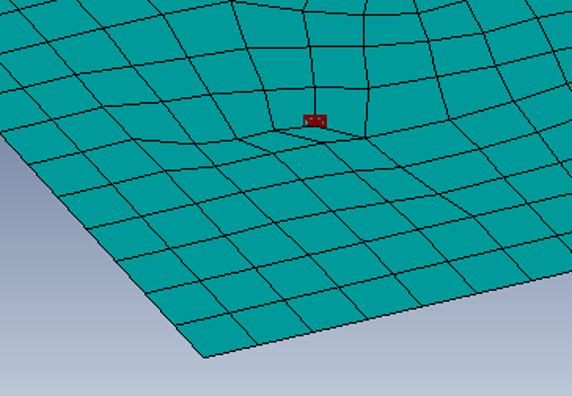Click the boundary node just up-left of the bottom corner tip

(x=176, y=325)
